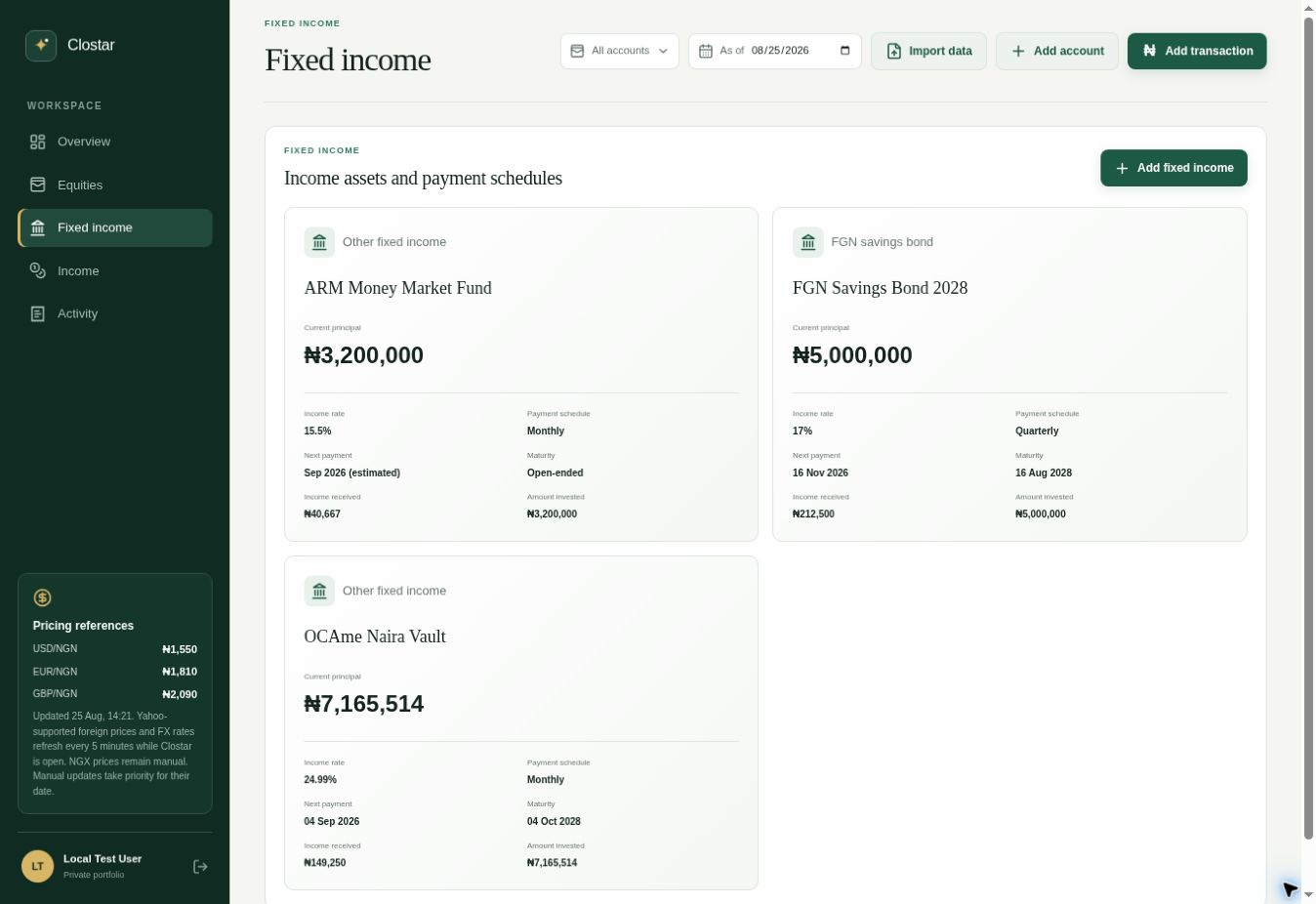Click the Fixed income bank icon in sidebar
The image size is (1316, 904).
pos(38,227)
